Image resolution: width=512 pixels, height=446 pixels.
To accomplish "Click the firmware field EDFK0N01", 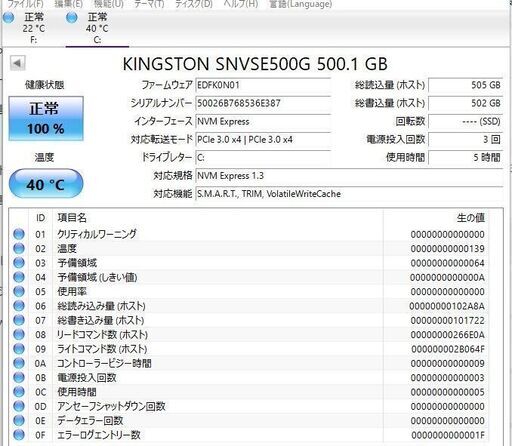I will (x=263, y=85).
